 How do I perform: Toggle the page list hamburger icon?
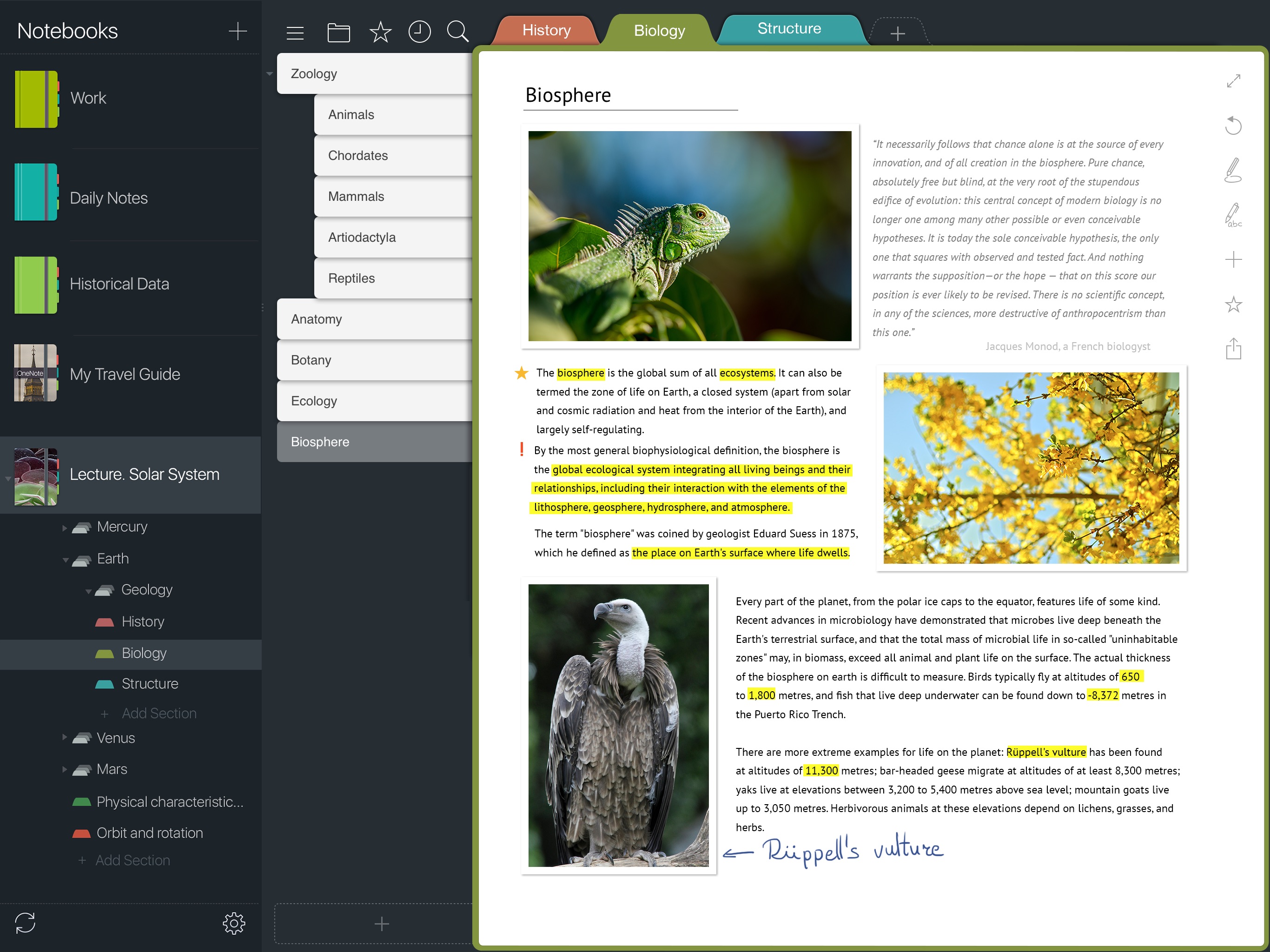[x=295, y=33]
